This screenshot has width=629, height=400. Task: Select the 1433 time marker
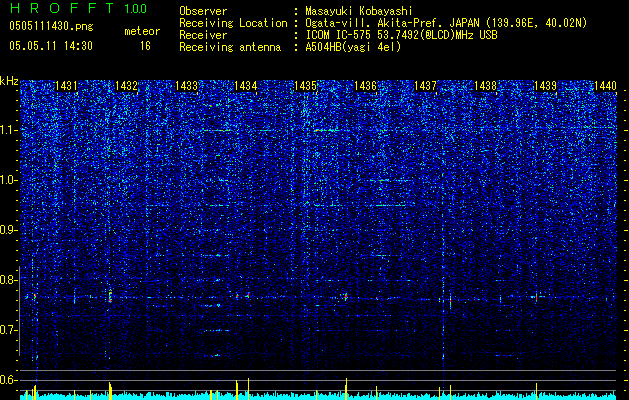coord(186,86)
